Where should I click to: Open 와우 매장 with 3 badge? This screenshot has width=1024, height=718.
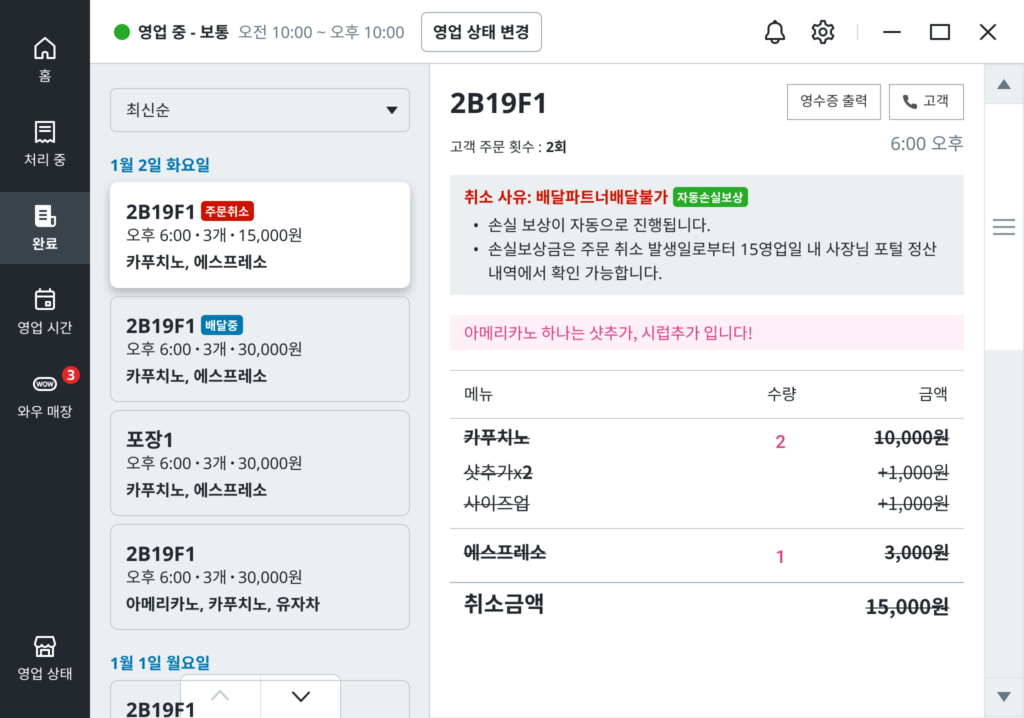(45, 395)
